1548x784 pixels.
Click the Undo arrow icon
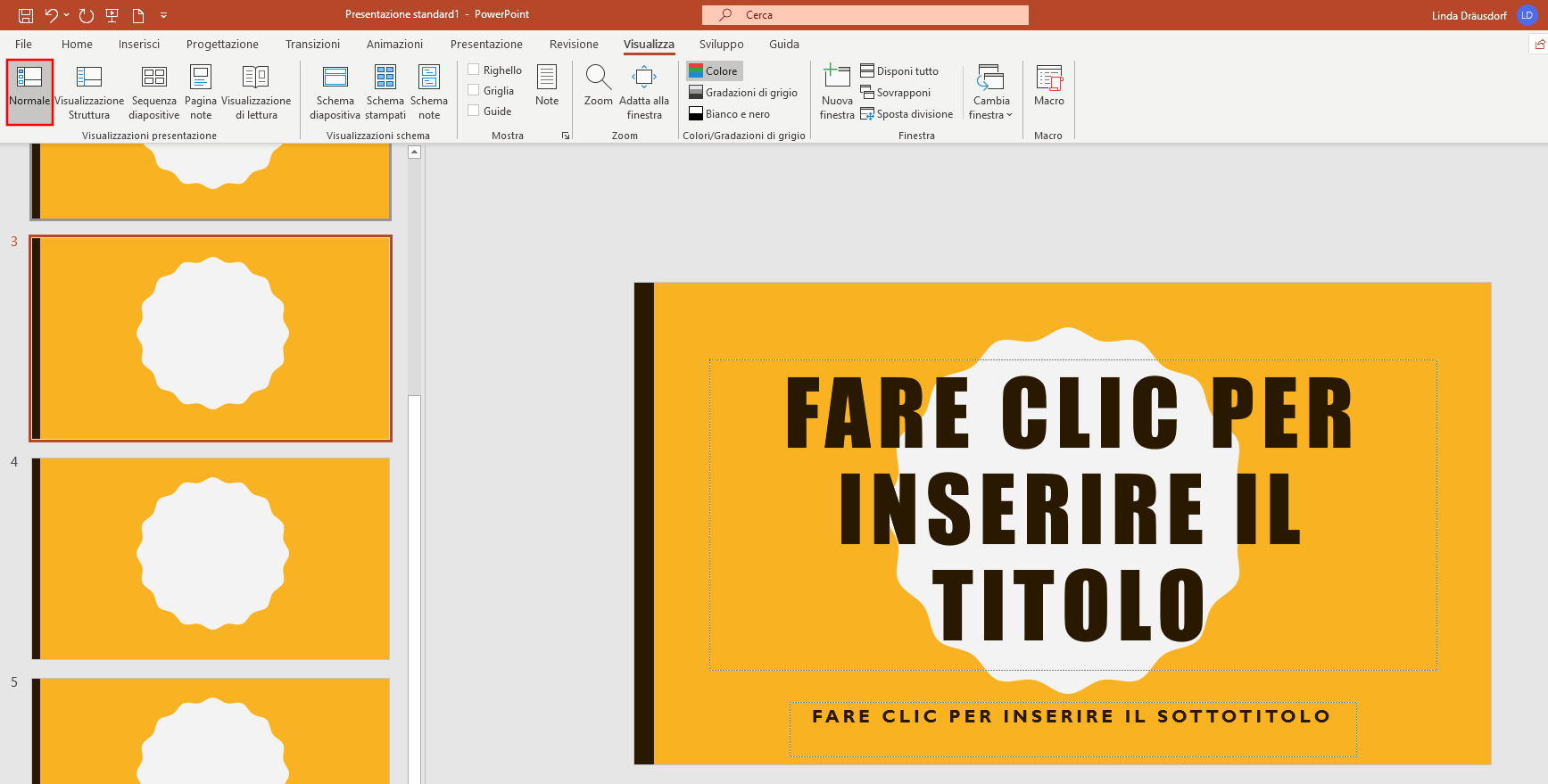pyautogui.click(x=52, y=15)
